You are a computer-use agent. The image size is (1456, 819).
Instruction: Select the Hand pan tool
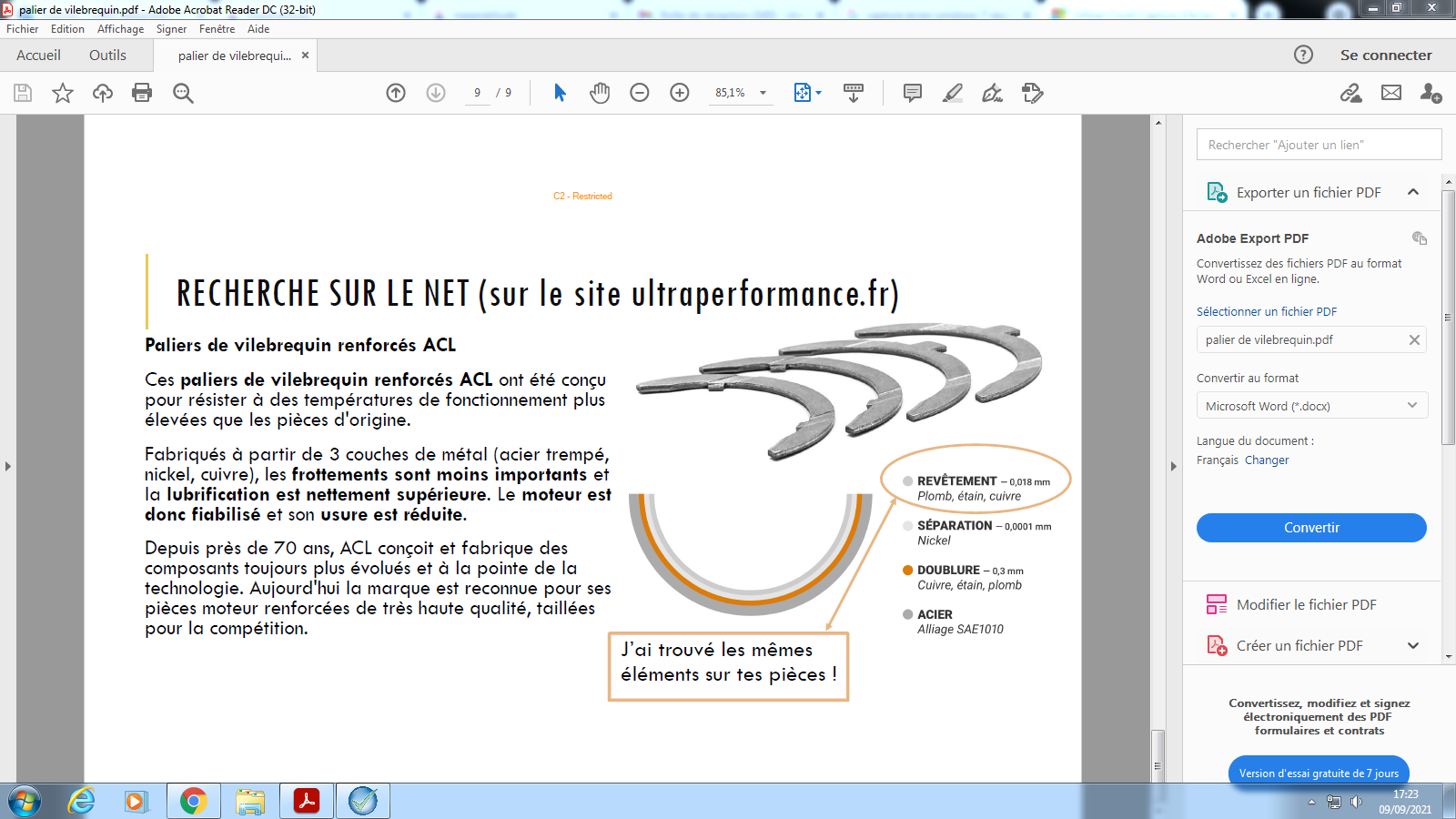point(600,93)
